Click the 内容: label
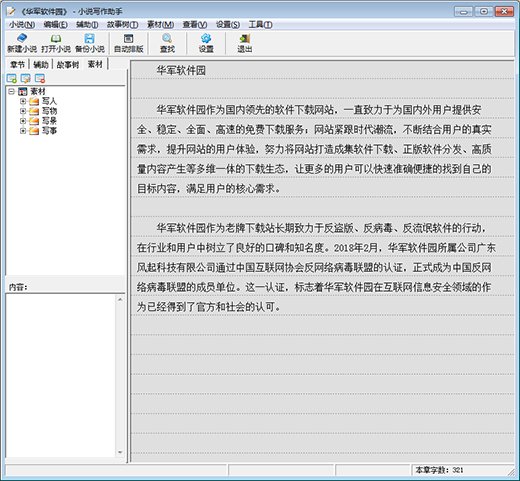Viewport: 520px width, 481px height. [x=18, y=287]
